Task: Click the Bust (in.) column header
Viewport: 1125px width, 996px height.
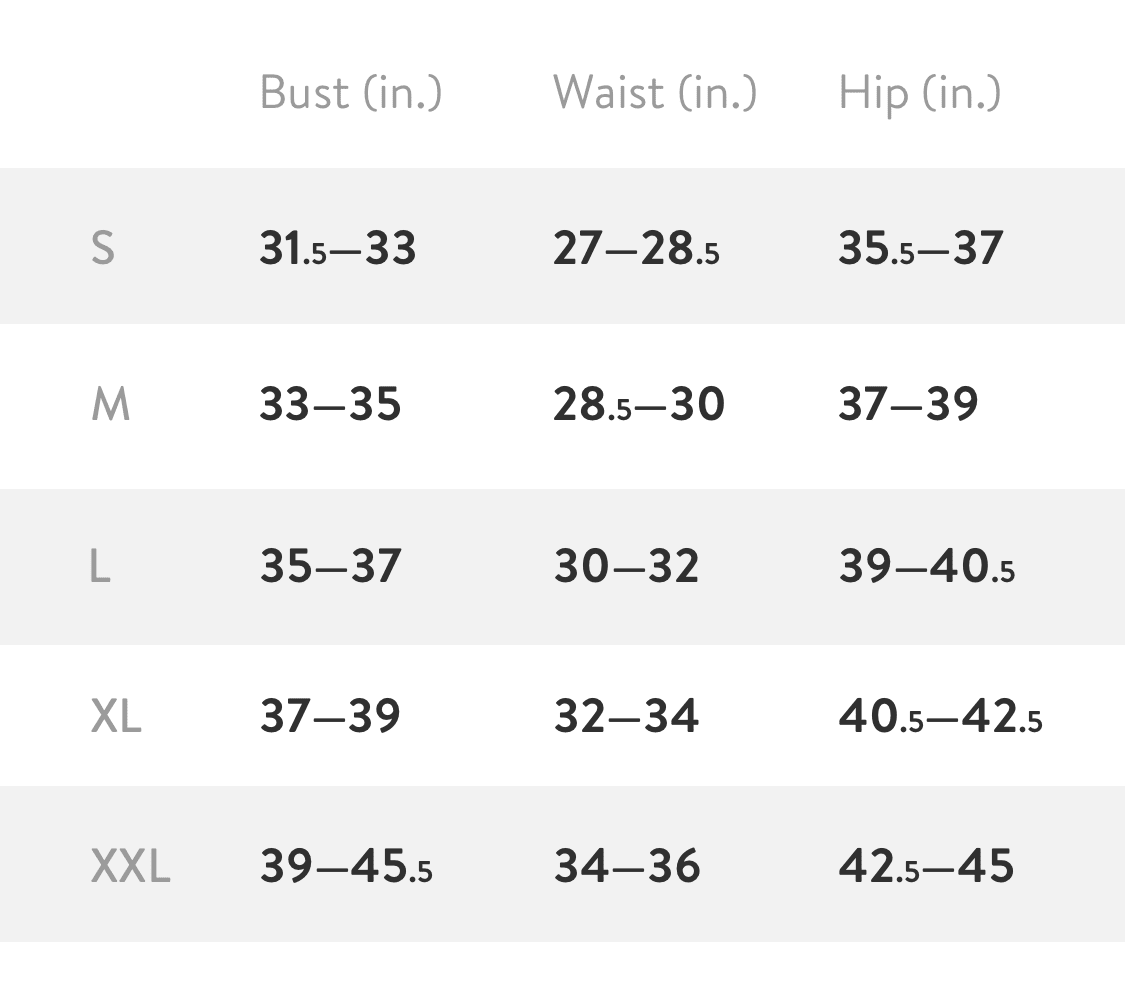Action: 350,93
